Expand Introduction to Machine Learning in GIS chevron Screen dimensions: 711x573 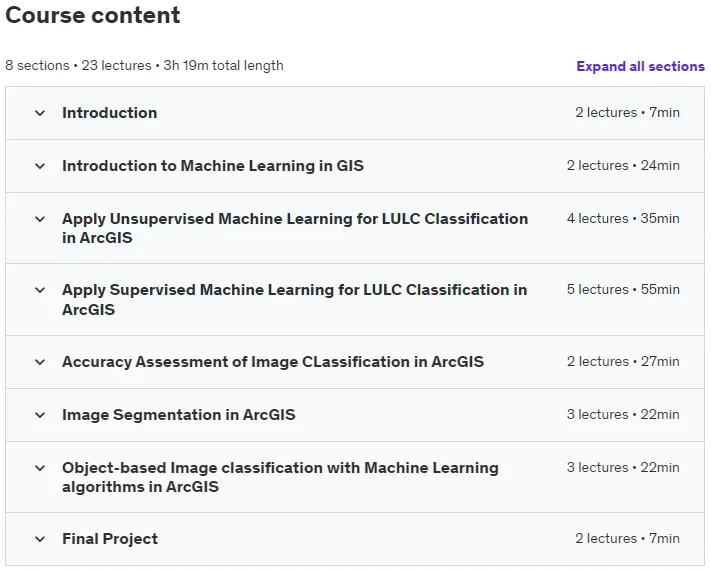[40, 166]
